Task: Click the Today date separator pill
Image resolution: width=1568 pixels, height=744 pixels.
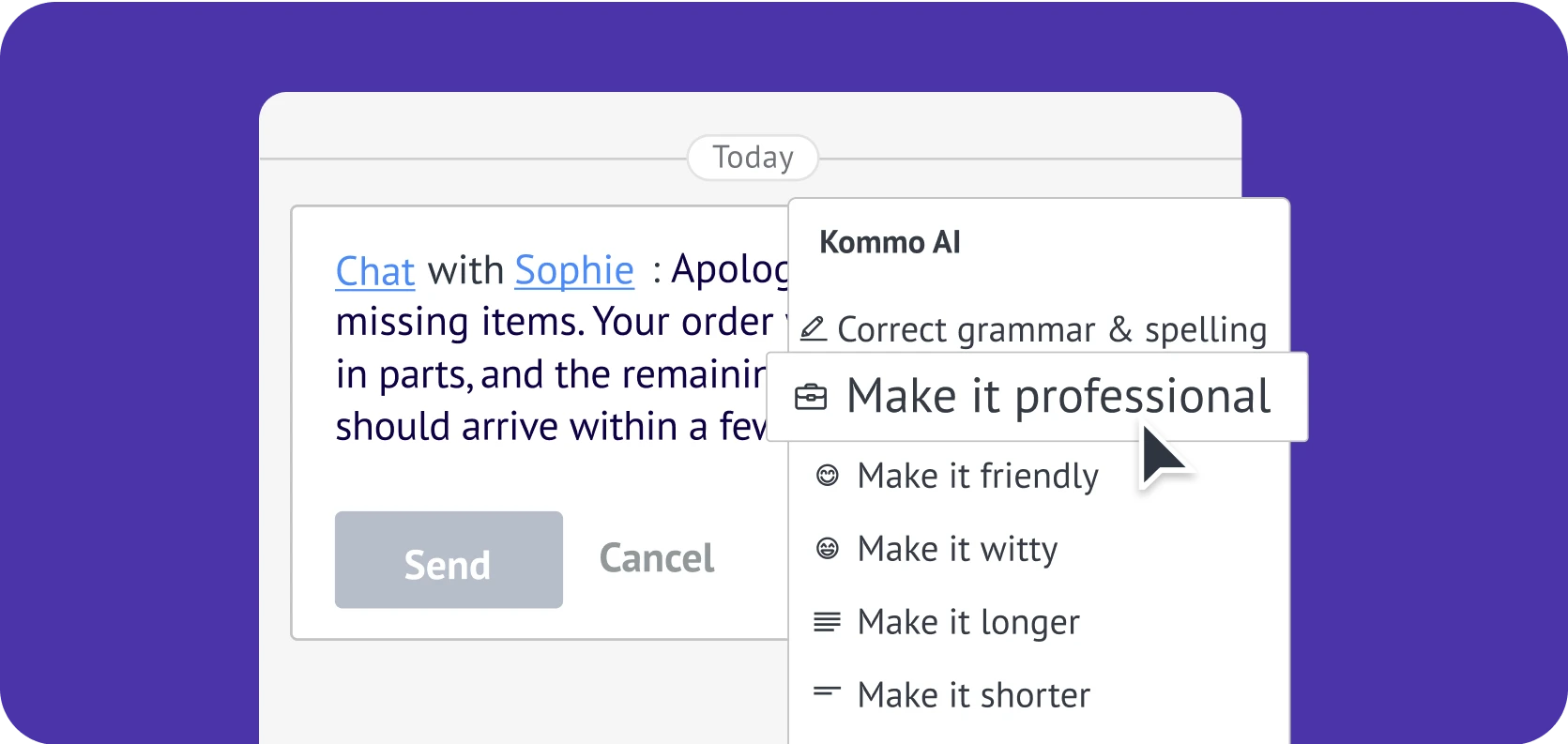Action: (753, 158)
